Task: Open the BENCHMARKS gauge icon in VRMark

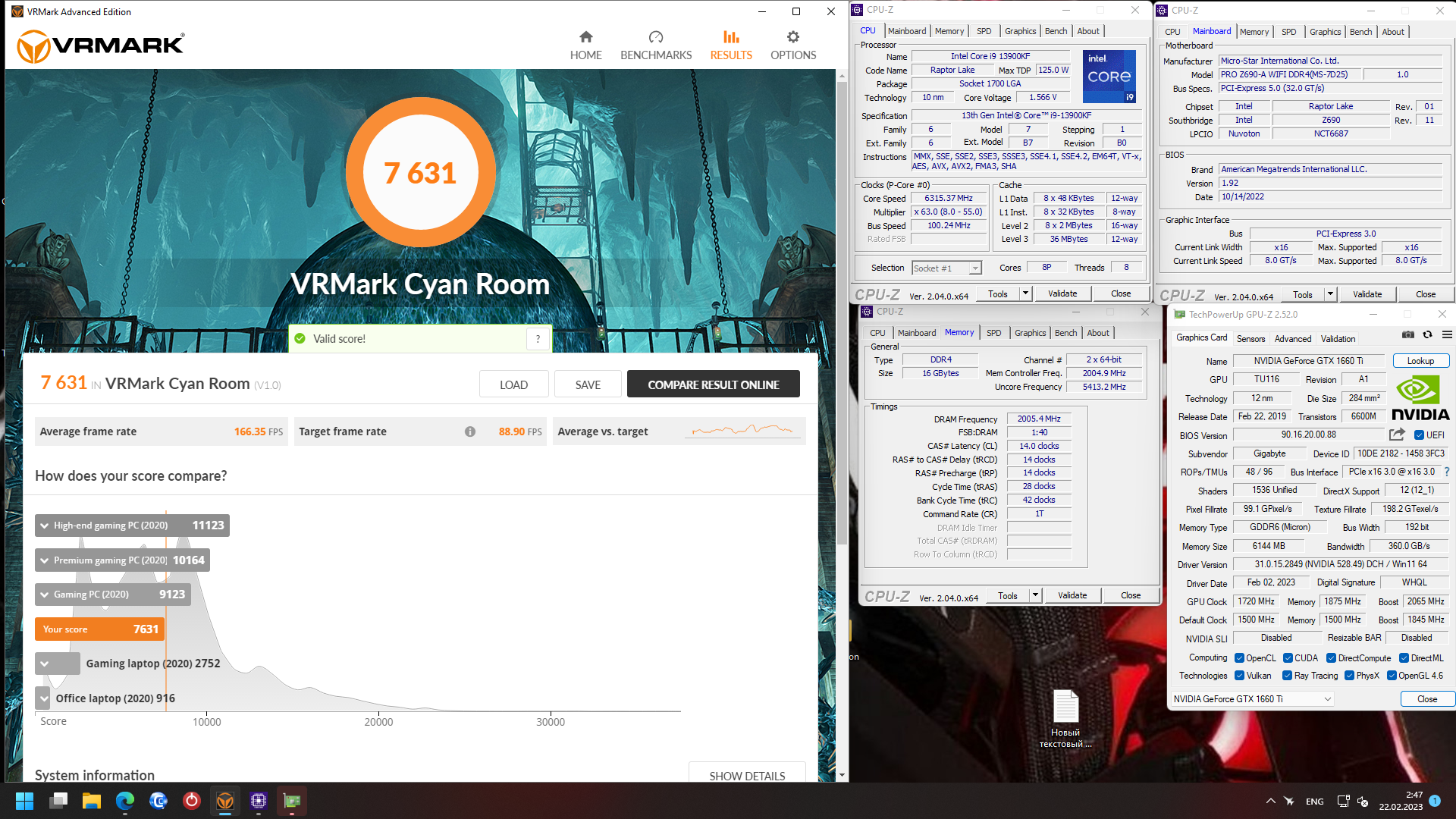Action: coord(656,37)
